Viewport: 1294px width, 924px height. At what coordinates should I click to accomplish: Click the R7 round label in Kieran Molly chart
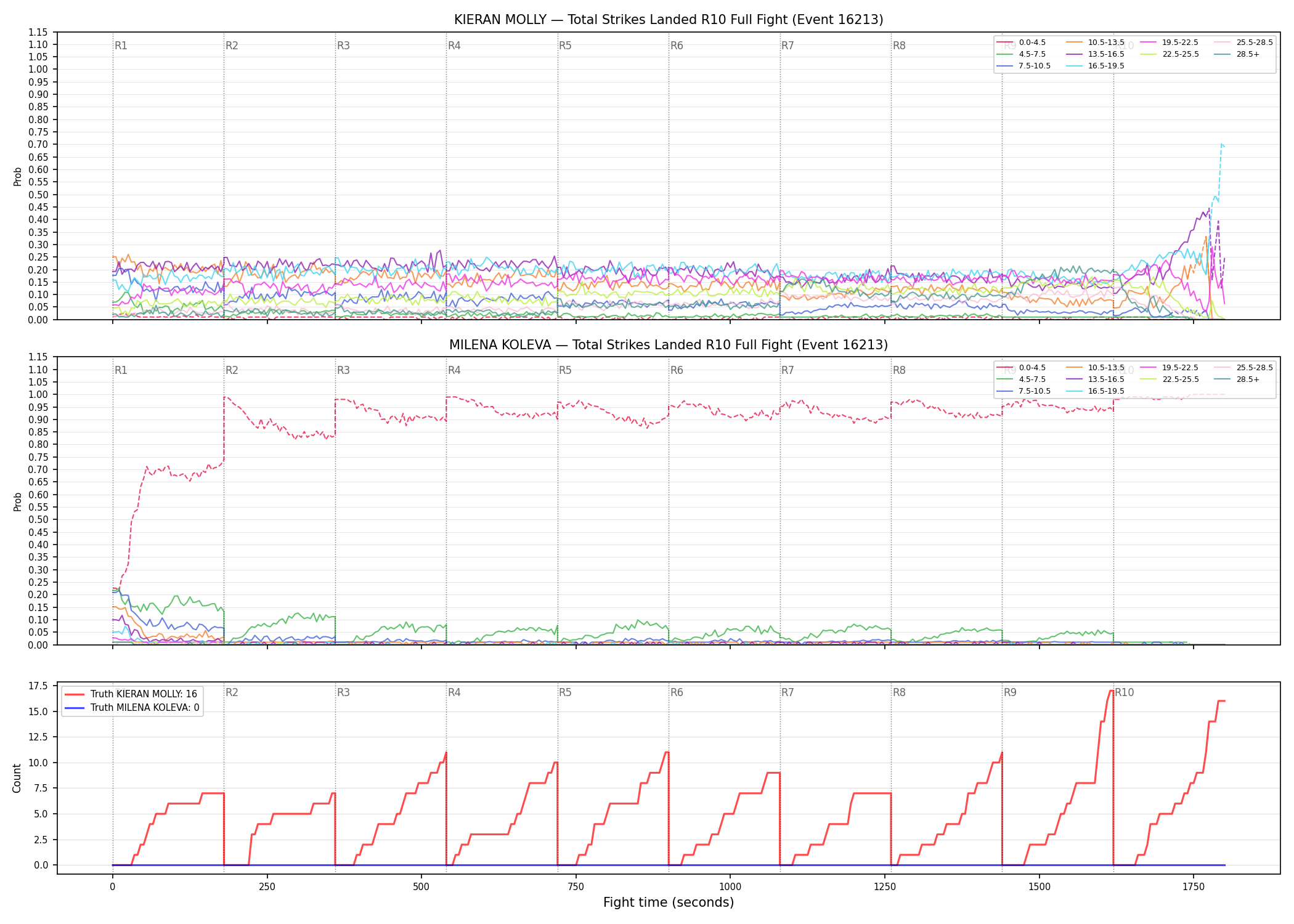(x=787, y=46)
